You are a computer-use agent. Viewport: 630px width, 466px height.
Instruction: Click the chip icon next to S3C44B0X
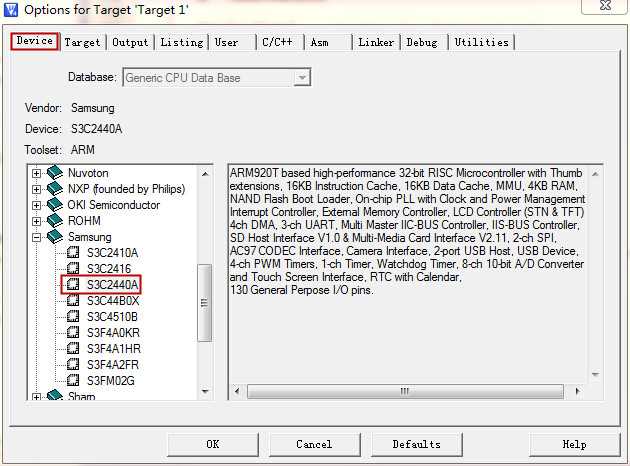tap(73, 300)
